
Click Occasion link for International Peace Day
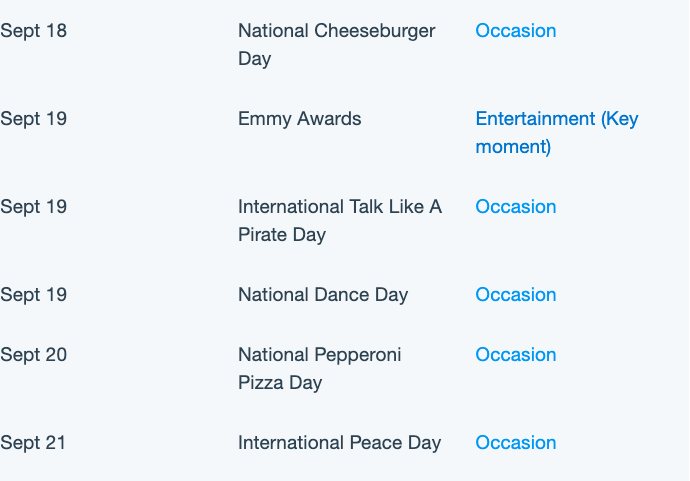pyautogui.click(x=516, y=443)
